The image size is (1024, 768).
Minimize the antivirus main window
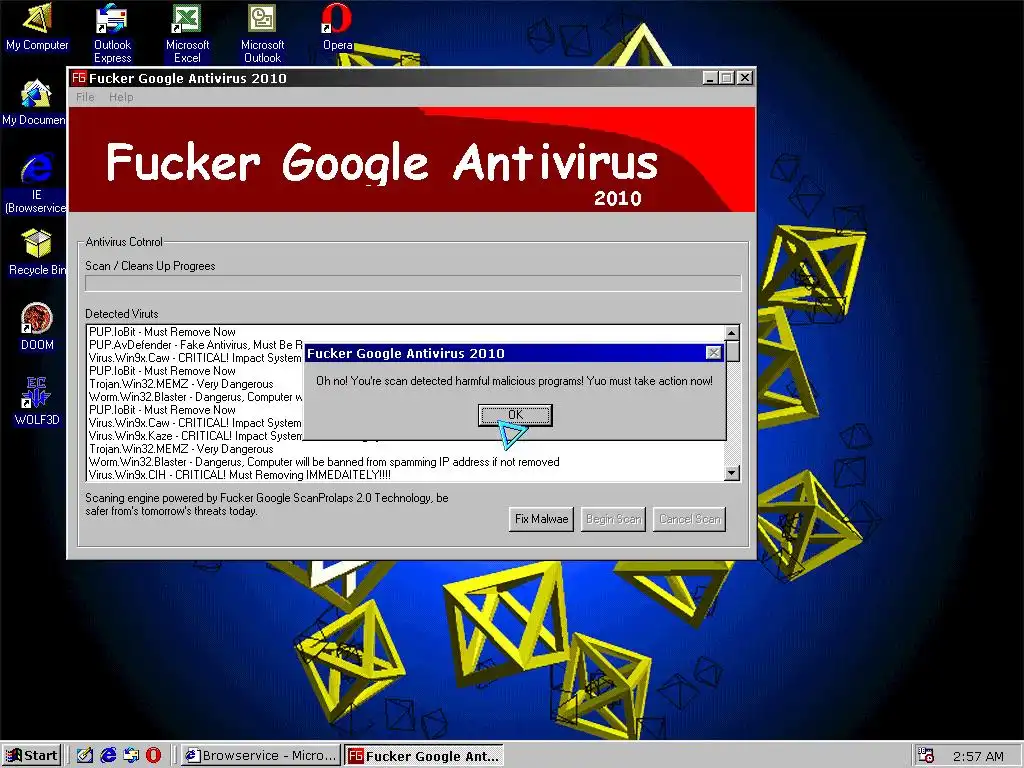point(711,78)
